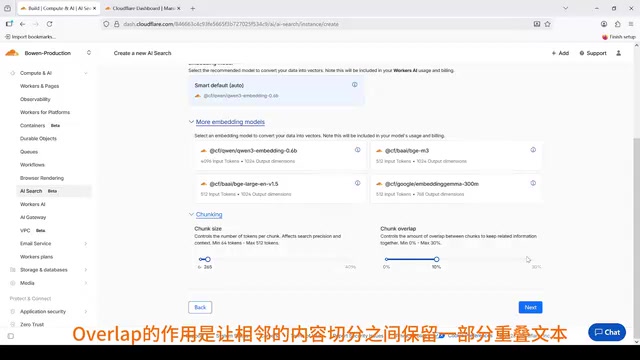Select the Smart default (auto) model
The image size is (640, 360).
tap(276, 90)
